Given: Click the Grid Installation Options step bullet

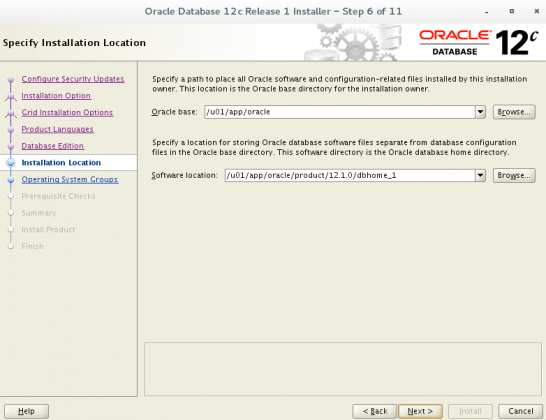Looking at the screenshot, I should [11, 113].
